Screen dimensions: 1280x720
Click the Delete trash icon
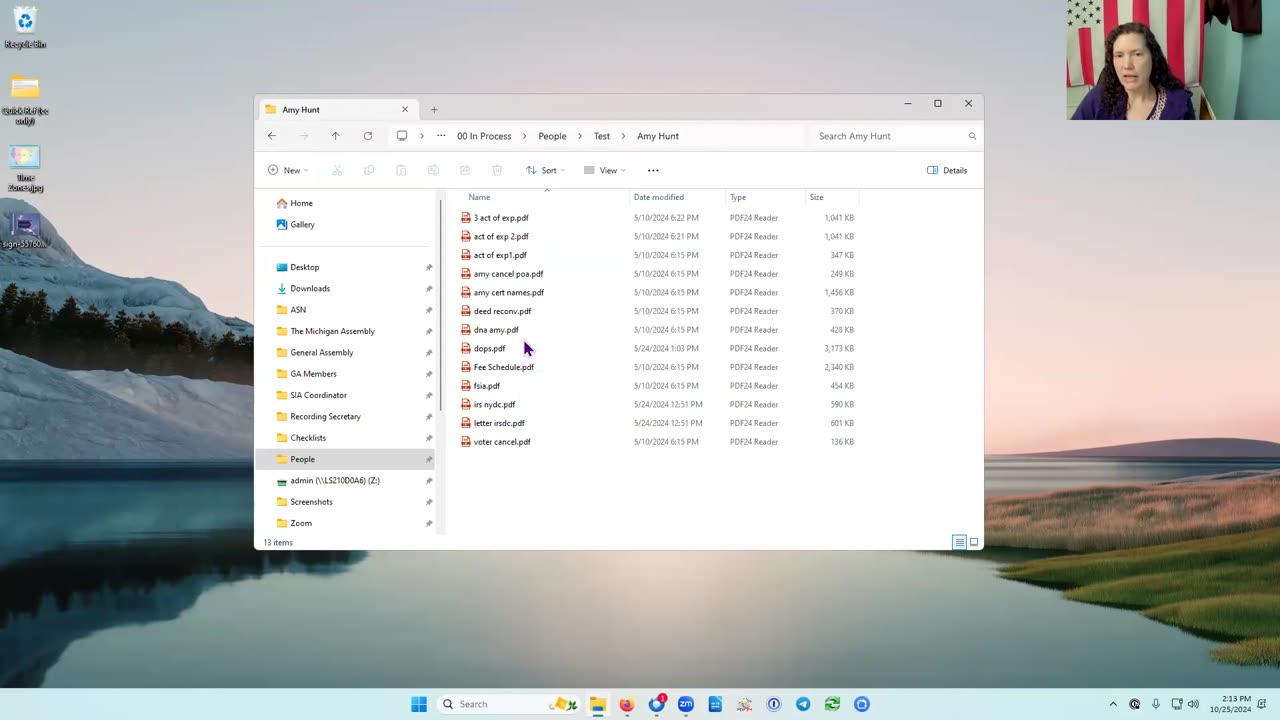point(497,170)
